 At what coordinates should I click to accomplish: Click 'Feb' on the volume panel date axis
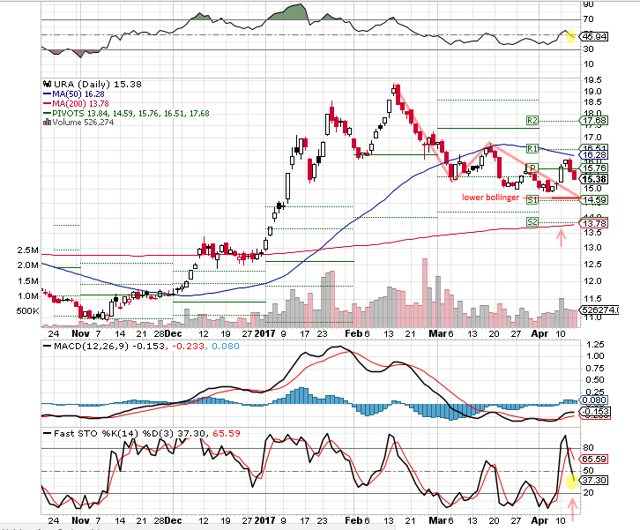point(353,334)
